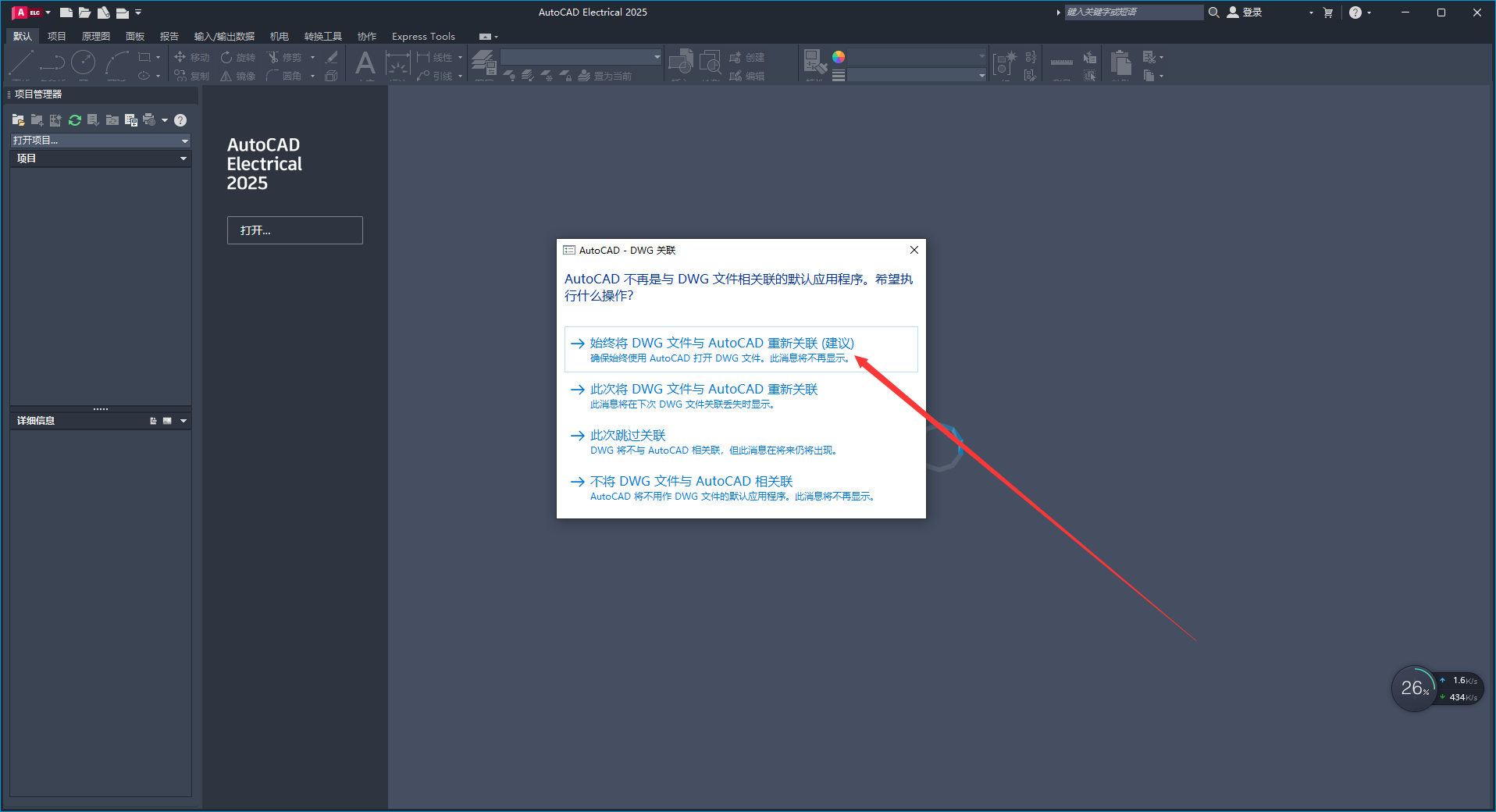The image size is (1496, 812).
Task: Click the keyword search input field
Action: tap(1133, 12)
